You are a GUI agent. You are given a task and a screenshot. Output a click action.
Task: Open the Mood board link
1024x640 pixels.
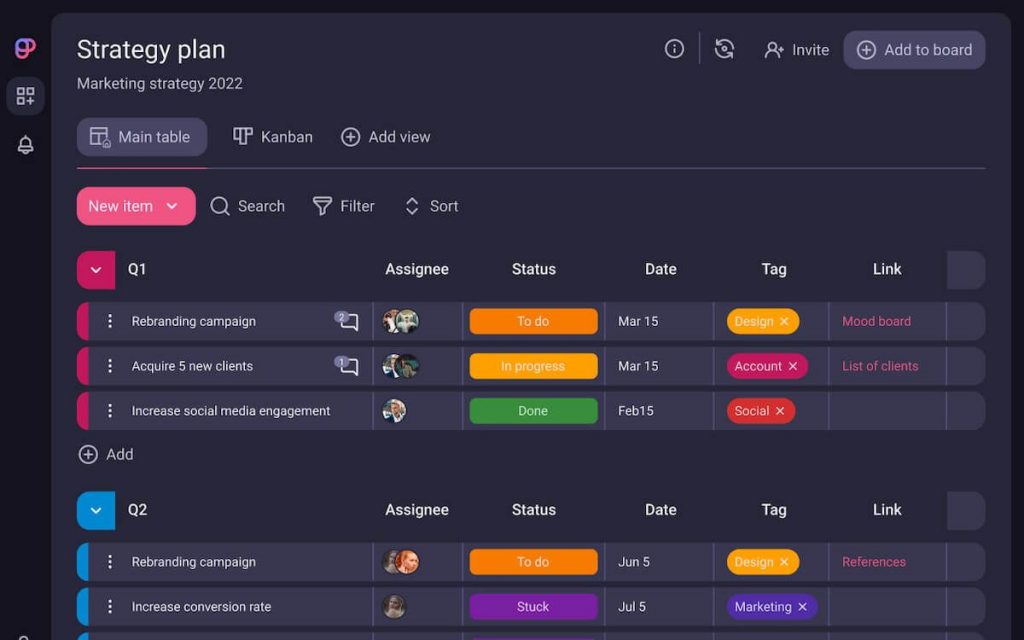point(876,321)
